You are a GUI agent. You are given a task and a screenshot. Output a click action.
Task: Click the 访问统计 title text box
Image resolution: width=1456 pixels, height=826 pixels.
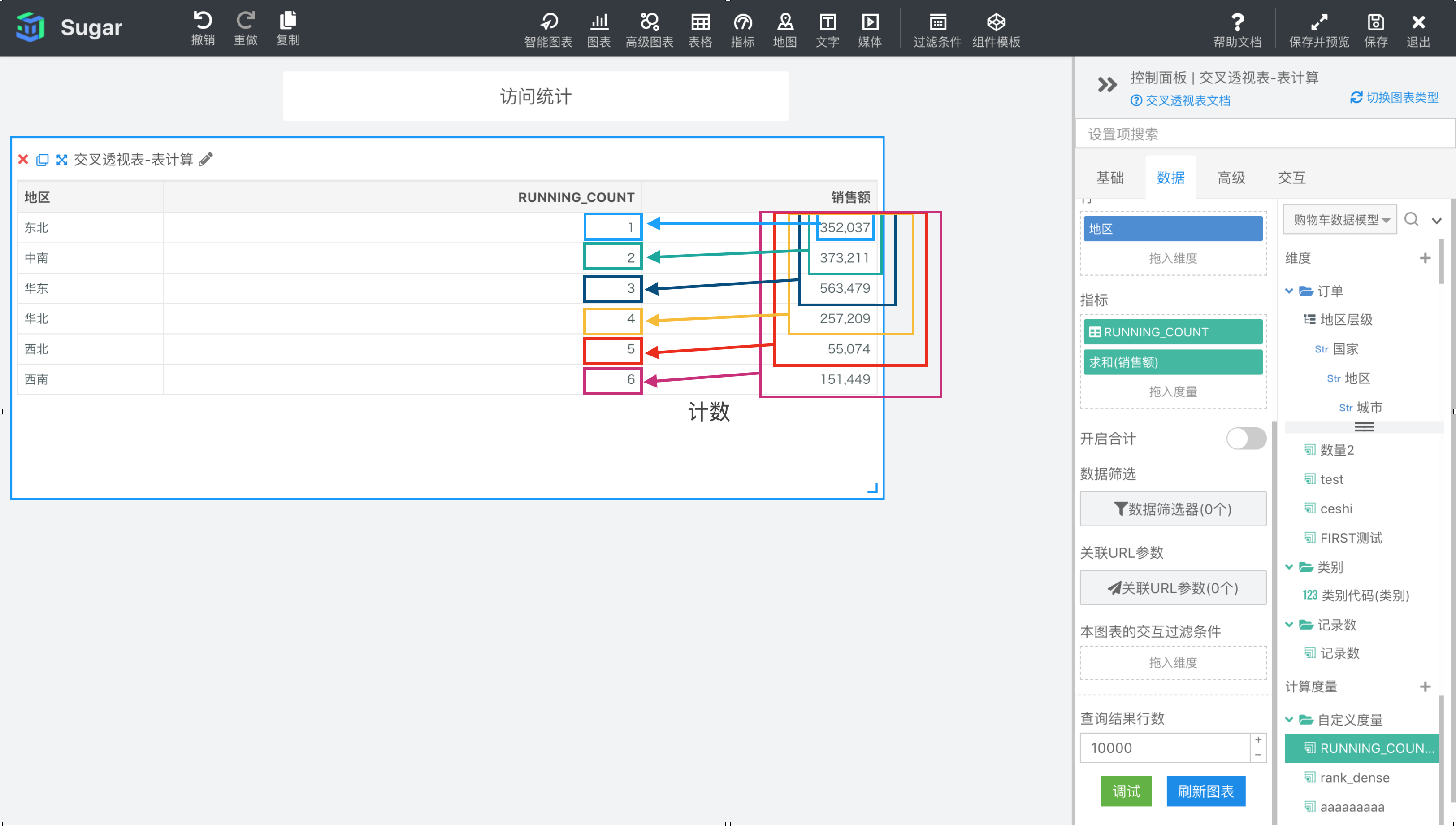click(x=535, y=96)
